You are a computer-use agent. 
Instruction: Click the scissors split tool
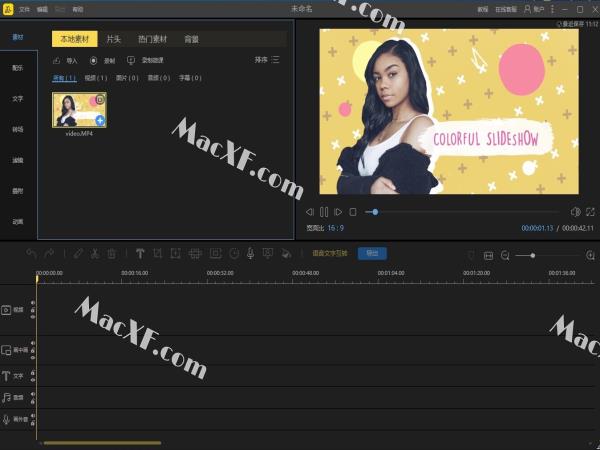95,253
